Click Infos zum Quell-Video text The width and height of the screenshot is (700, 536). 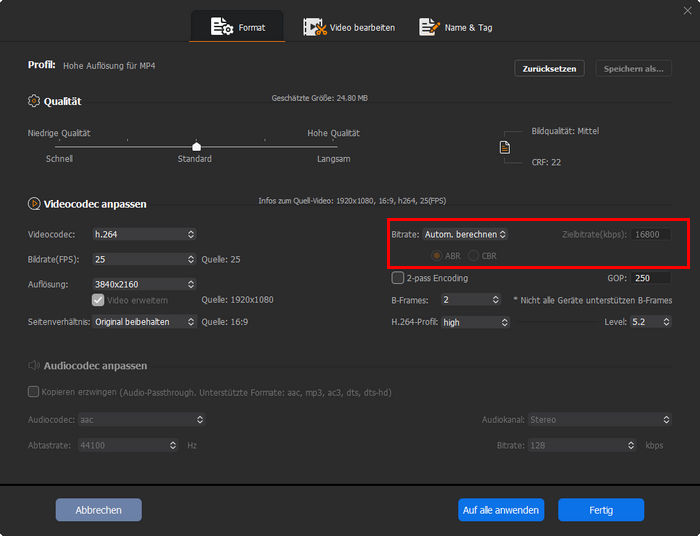tap(352, 201)
